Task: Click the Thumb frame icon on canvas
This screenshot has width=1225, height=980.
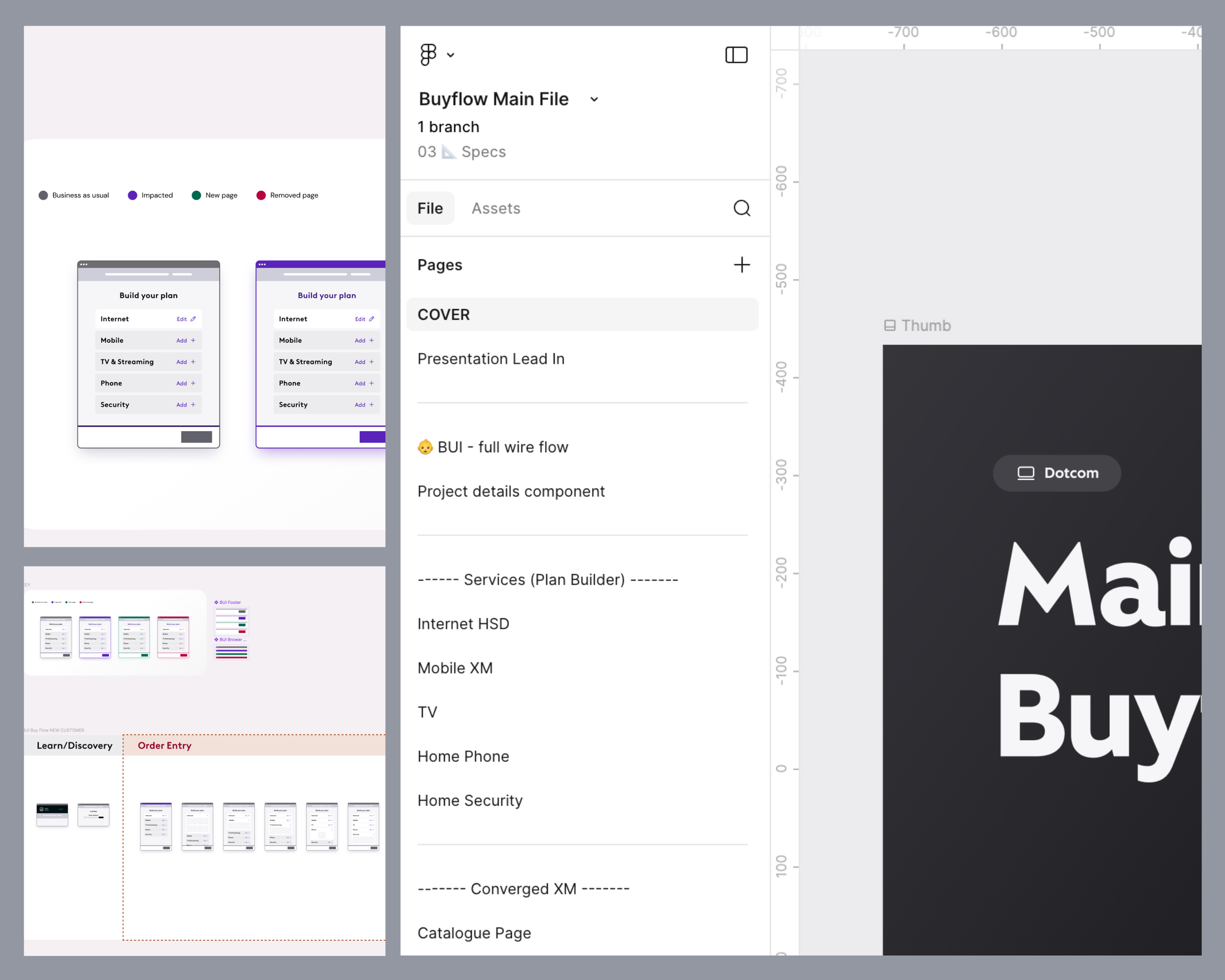Action: pyautogui.click(x=889, y=325)
